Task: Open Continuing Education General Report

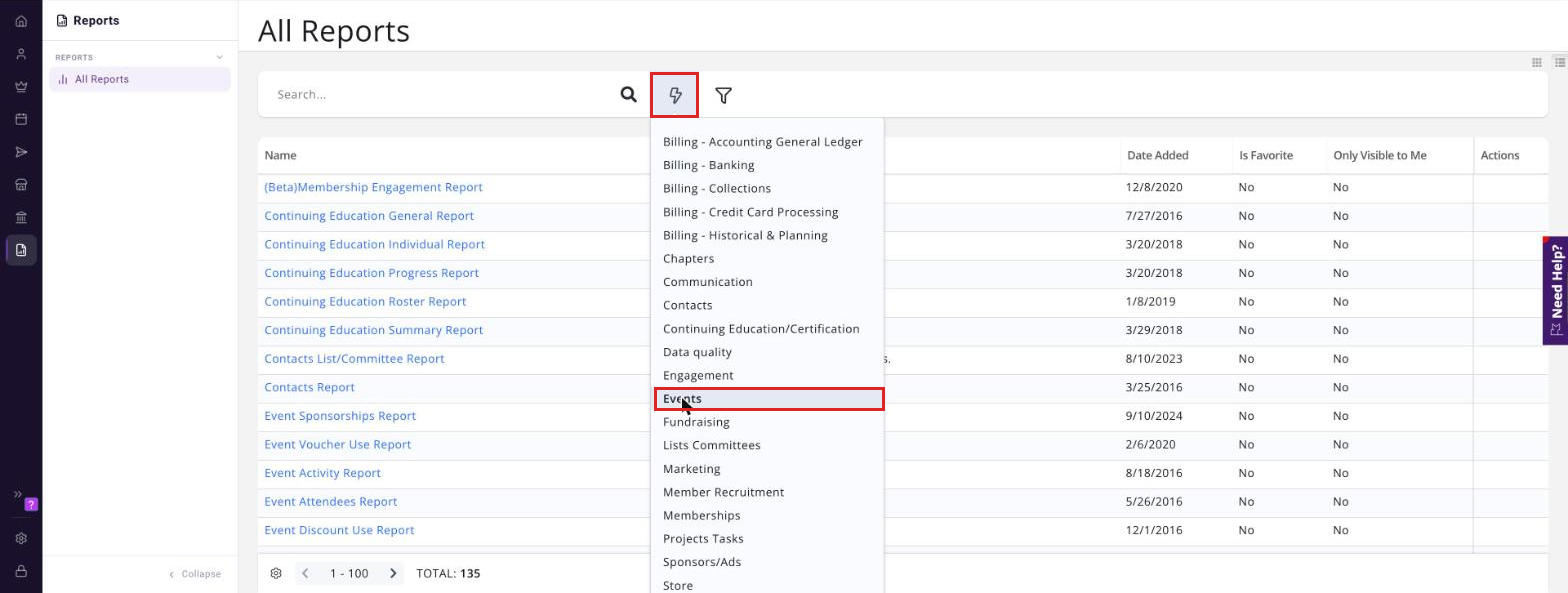Action: (369, 216)
